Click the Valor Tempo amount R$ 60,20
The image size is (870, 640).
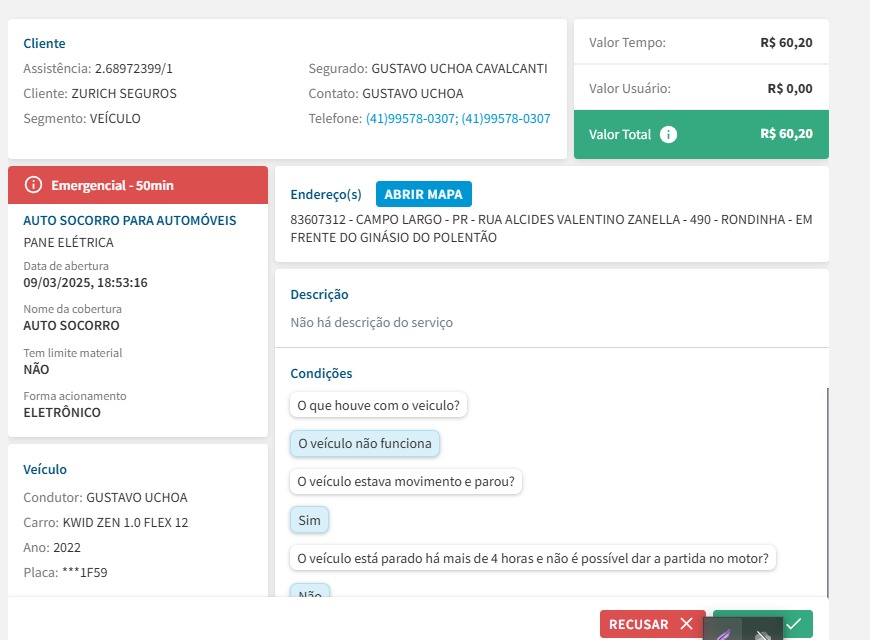tap(786, 43)
